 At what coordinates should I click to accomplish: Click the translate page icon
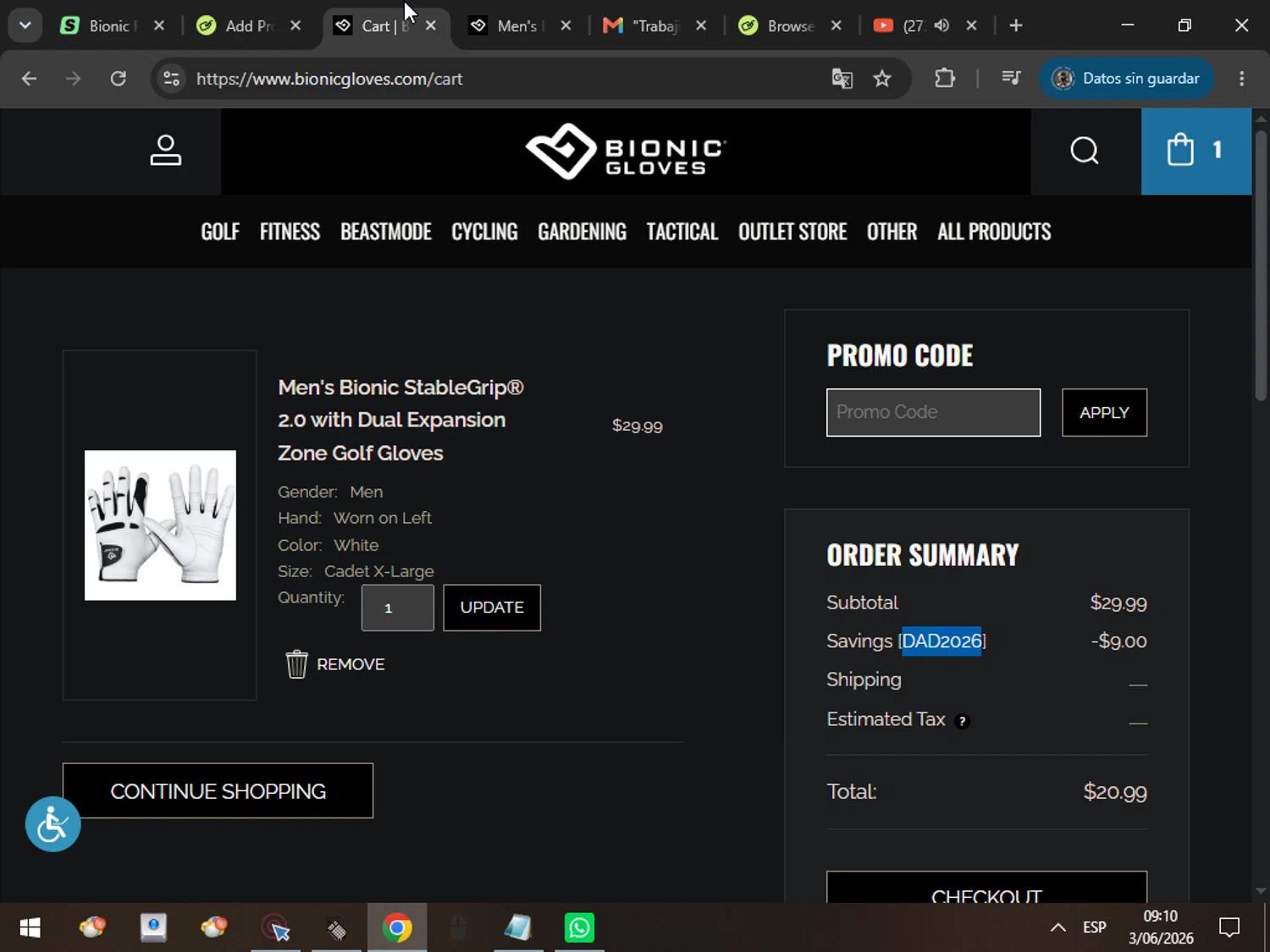tap(842, 79)
